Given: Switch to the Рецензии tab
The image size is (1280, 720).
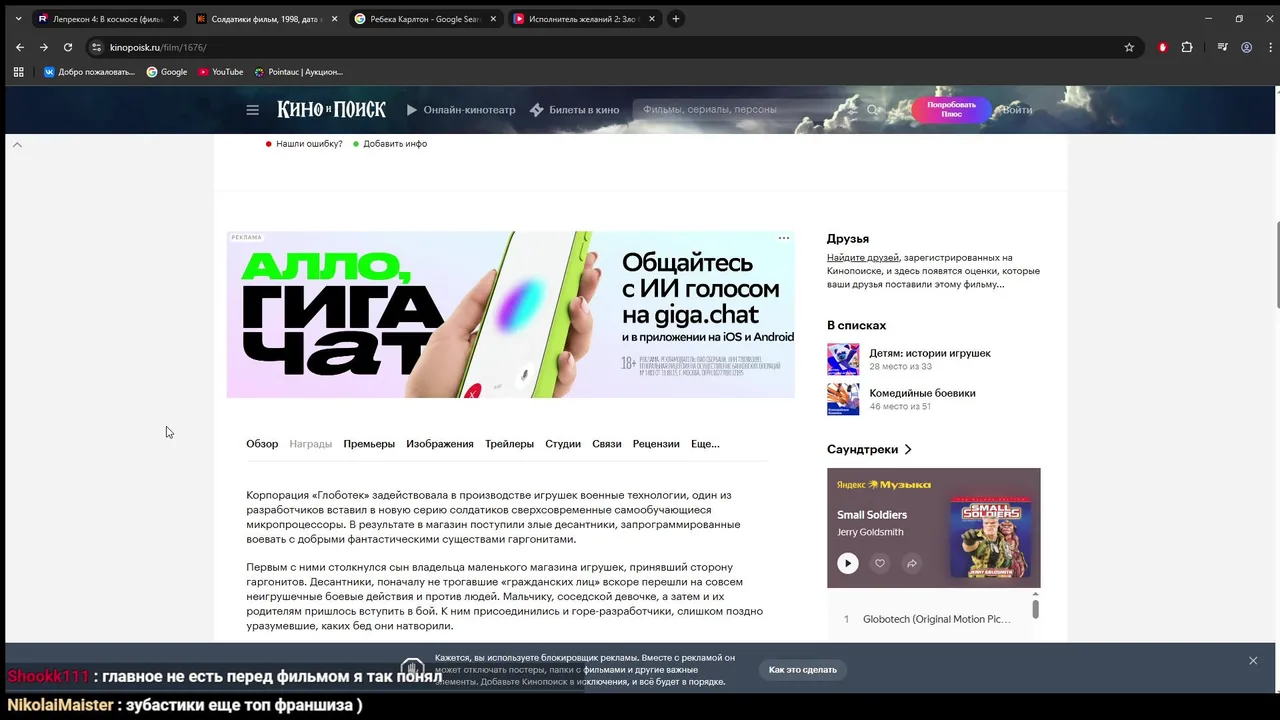Looking at the screenshot, I should point(656,444).
